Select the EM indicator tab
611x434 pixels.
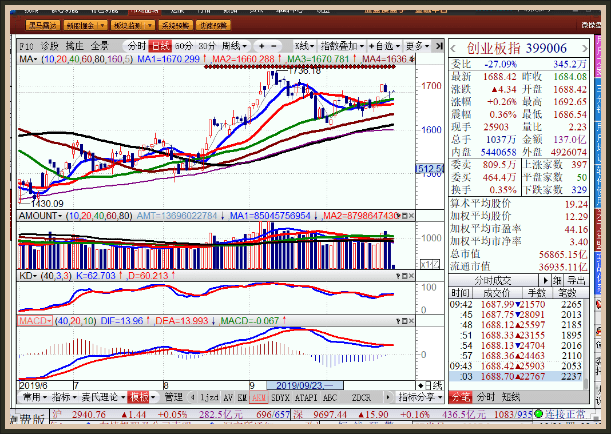click(242, 397)
